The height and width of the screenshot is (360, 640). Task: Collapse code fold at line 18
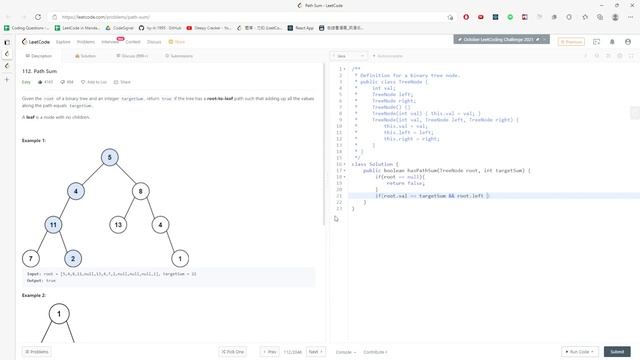point(344,177)
